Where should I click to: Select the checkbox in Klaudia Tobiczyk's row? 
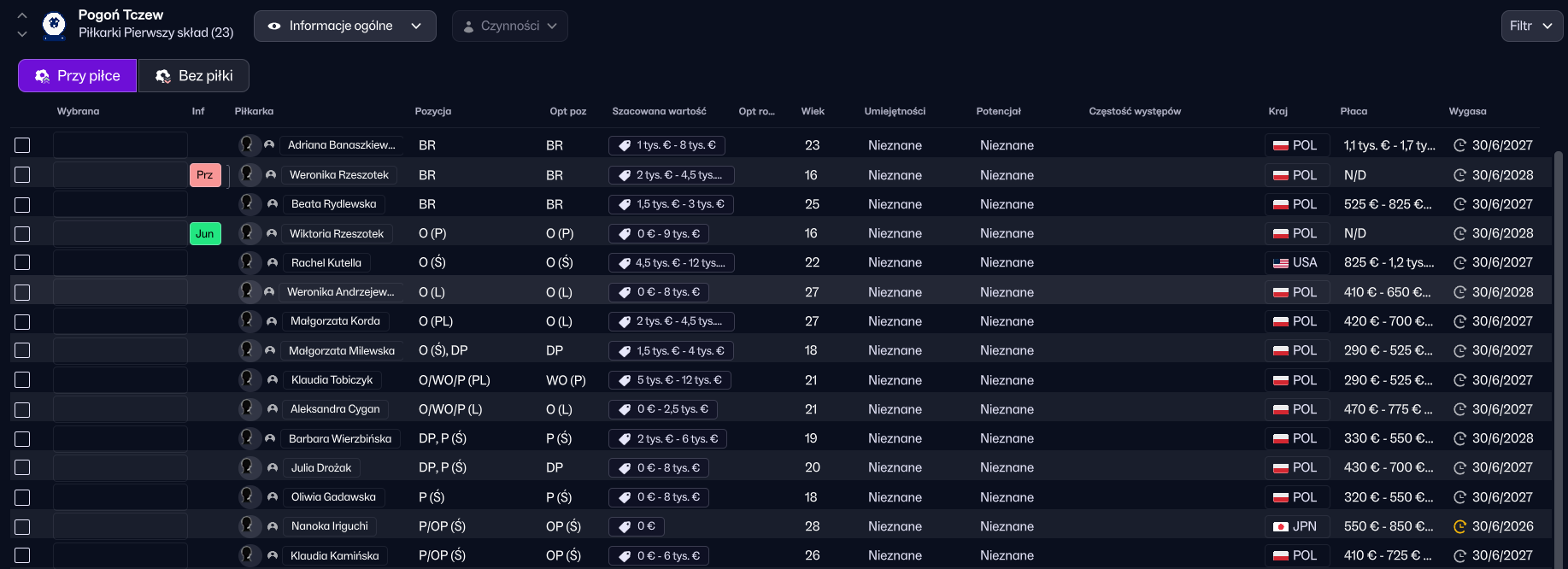click(22, 380)
